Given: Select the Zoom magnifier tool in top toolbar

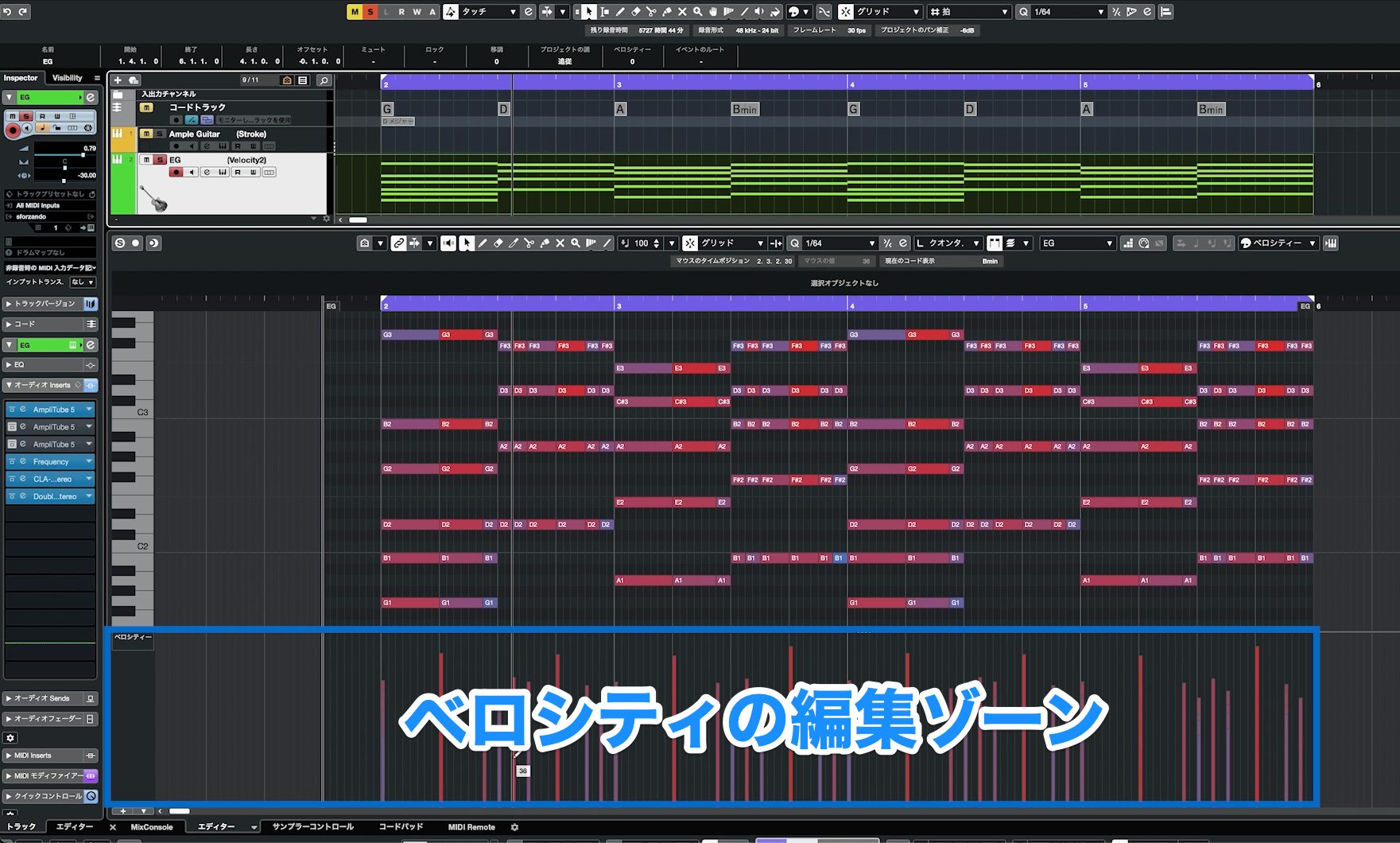Looking at the screenshot, I should pyautogui.click(x=698, y=12).
